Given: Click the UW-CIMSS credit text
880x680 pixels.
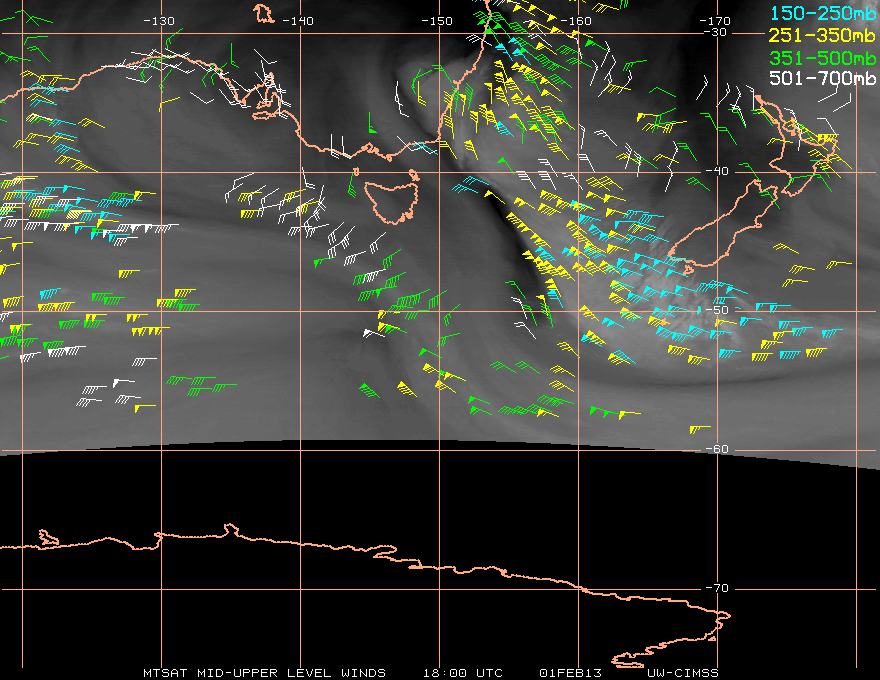Looking at the screenshot, I should click(682, 673).
